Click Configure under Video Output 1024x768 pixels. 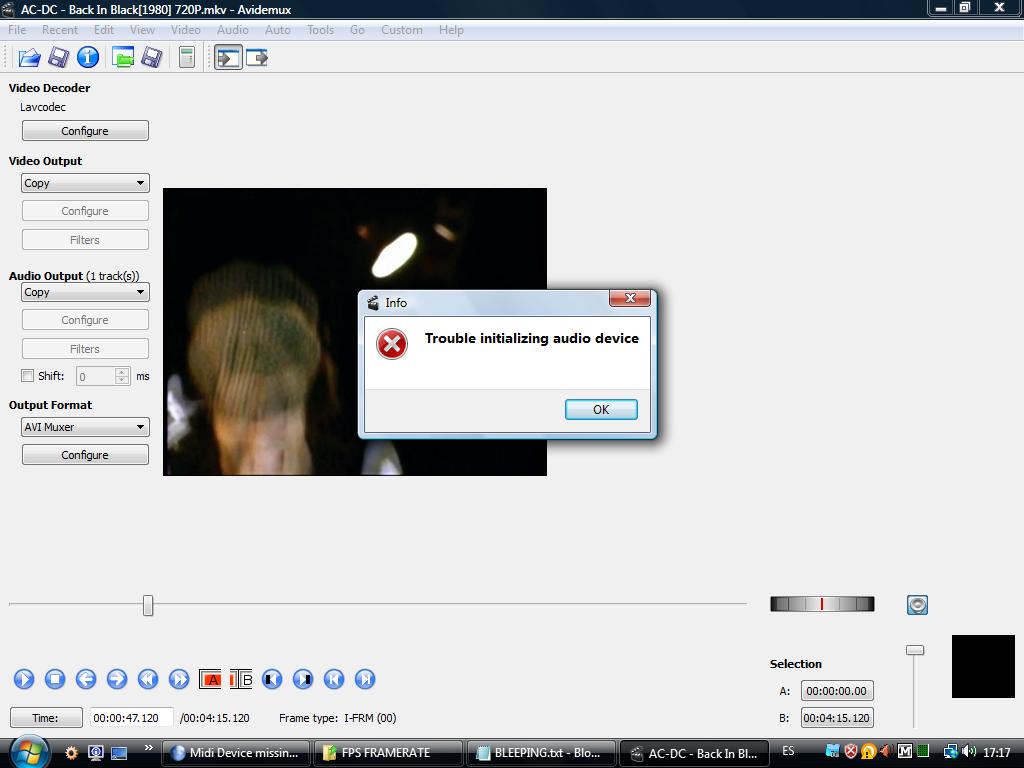pos(85,211)
